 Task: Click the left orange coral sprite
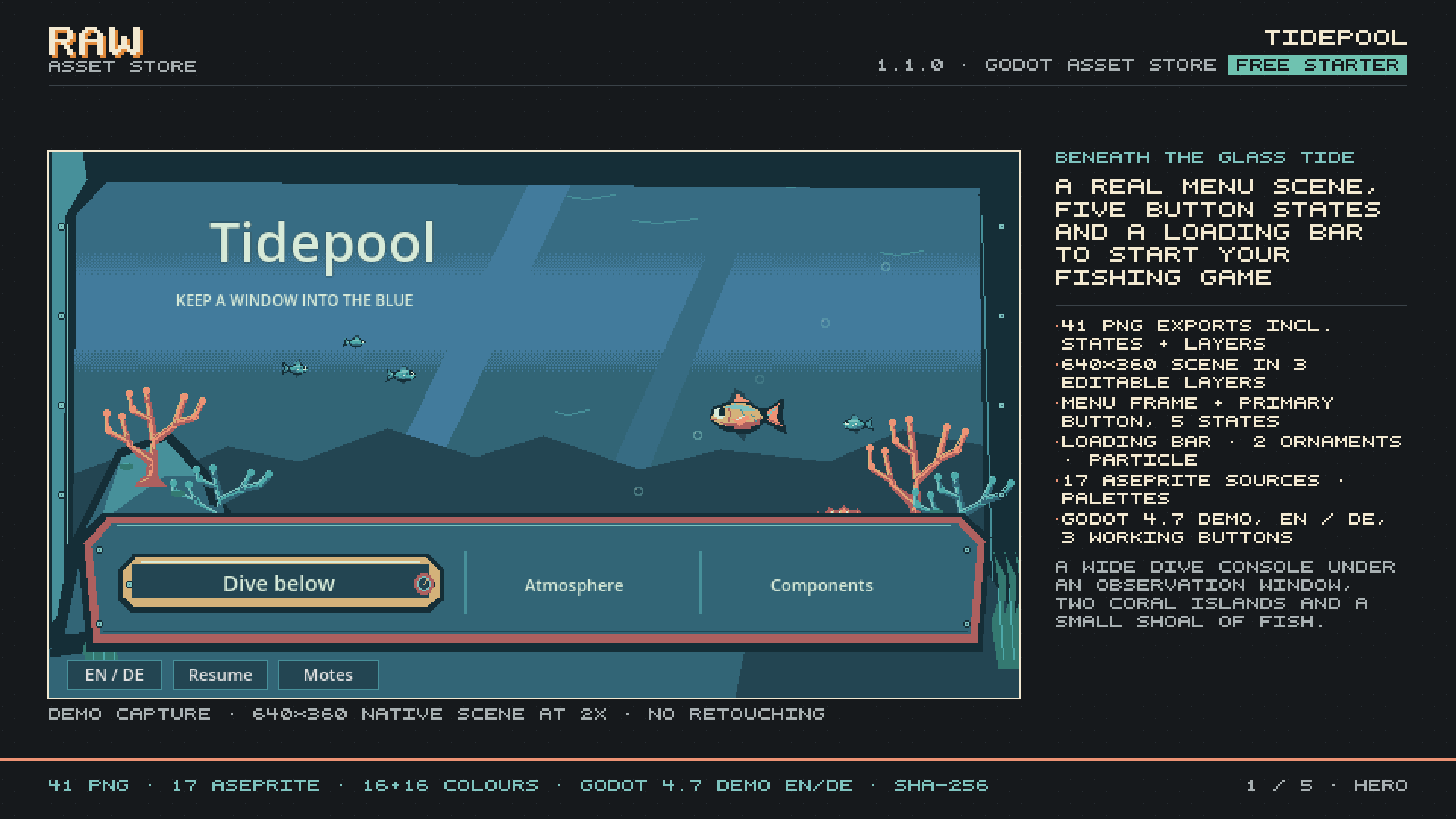coord(153,438)
